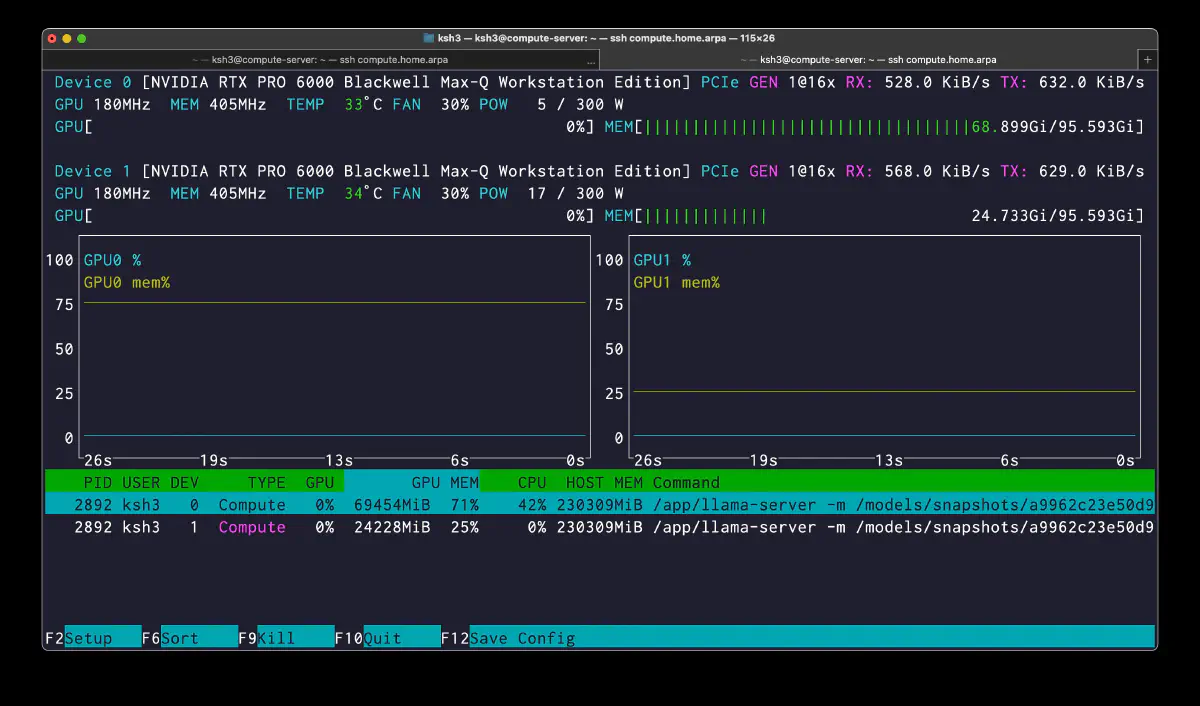This screenshot has width=1200, height=706.
Task: Click the "71%" memory percentage cell
Action: pyautogui.click(x=464, y=505)
